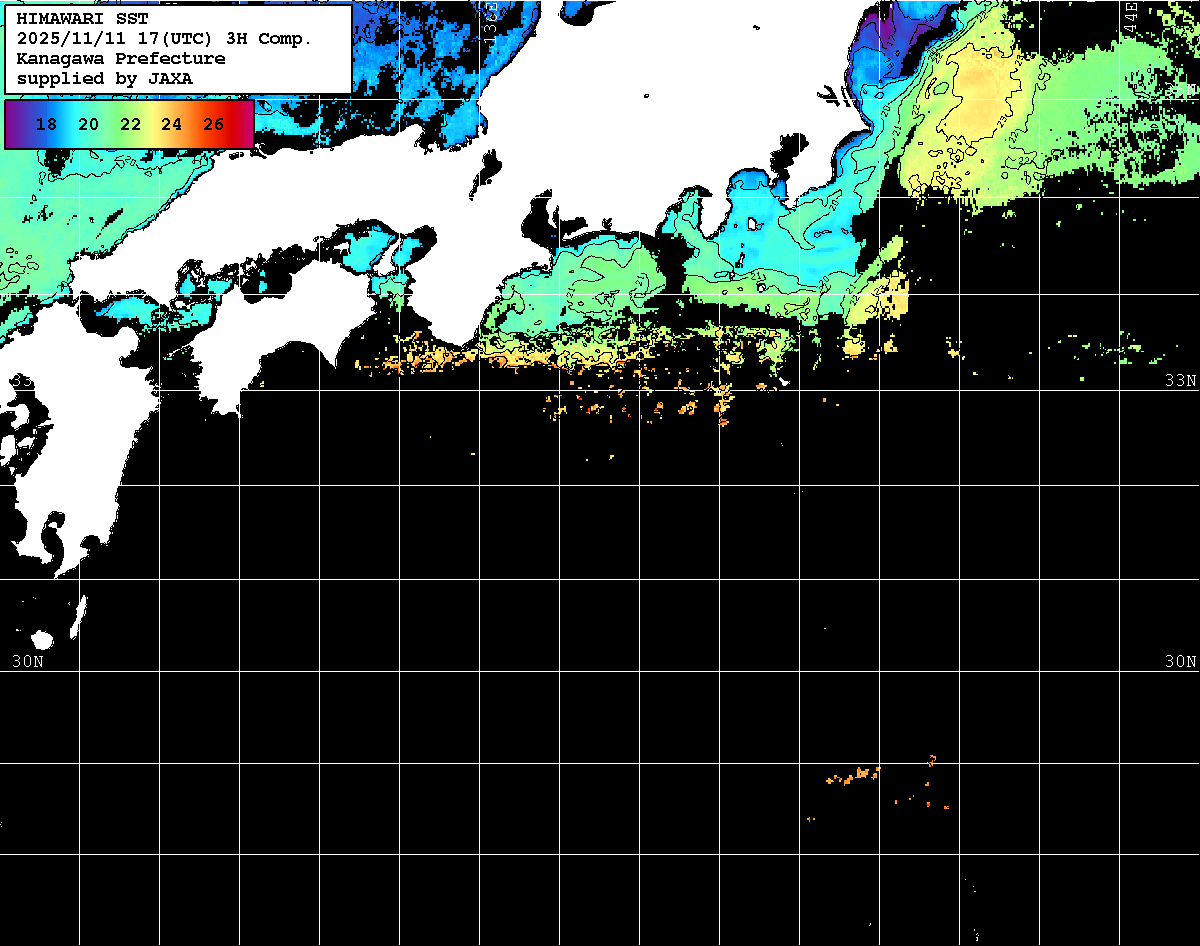Click the 44E longitude label at top right
The height and width of the screenshot is (946, 1200).
click(1130, 18)
